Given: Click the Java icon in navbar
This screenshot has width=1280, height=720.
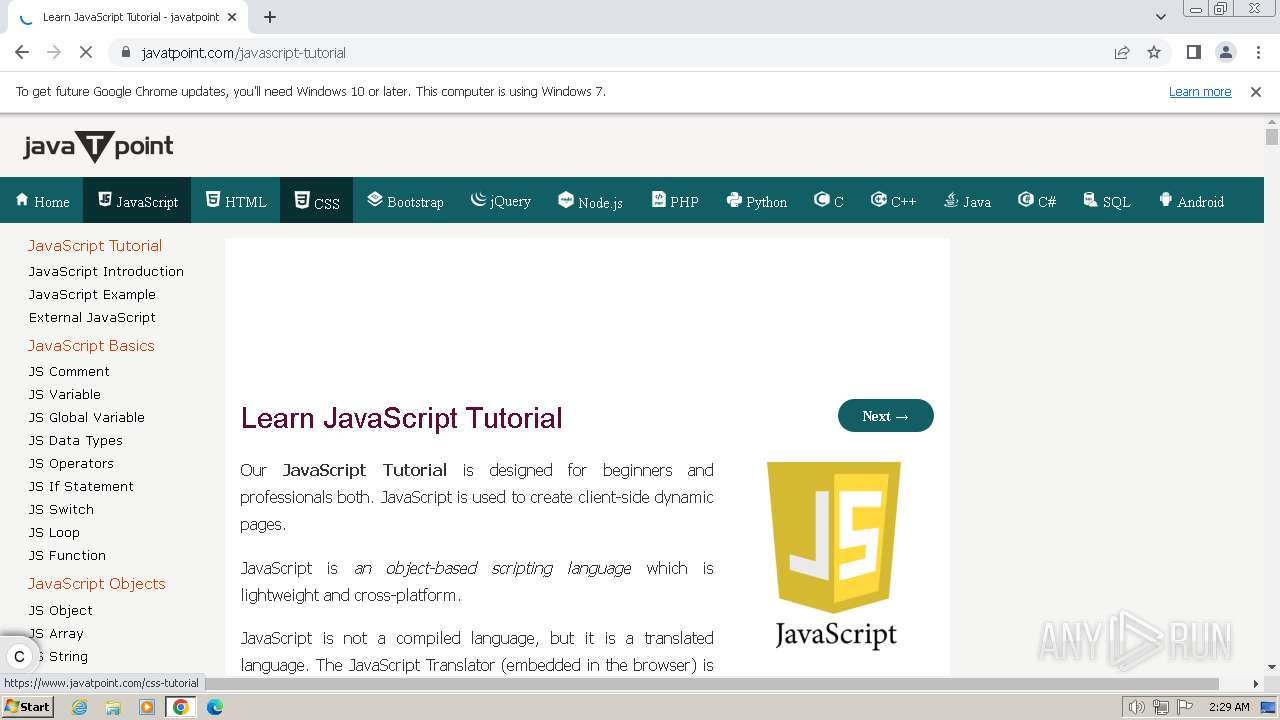Looking at the screenshot, I should point(951,199).
